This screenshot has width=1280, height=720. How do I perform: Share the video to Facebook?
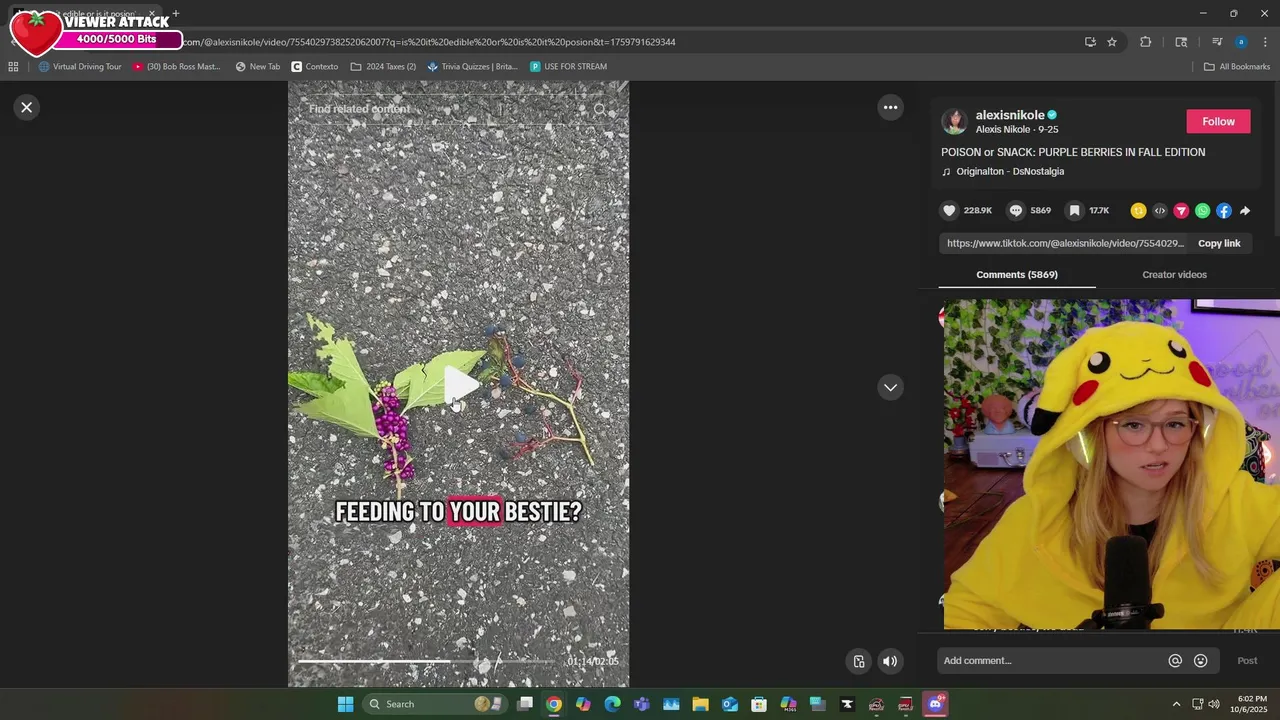coord(1224,210)
